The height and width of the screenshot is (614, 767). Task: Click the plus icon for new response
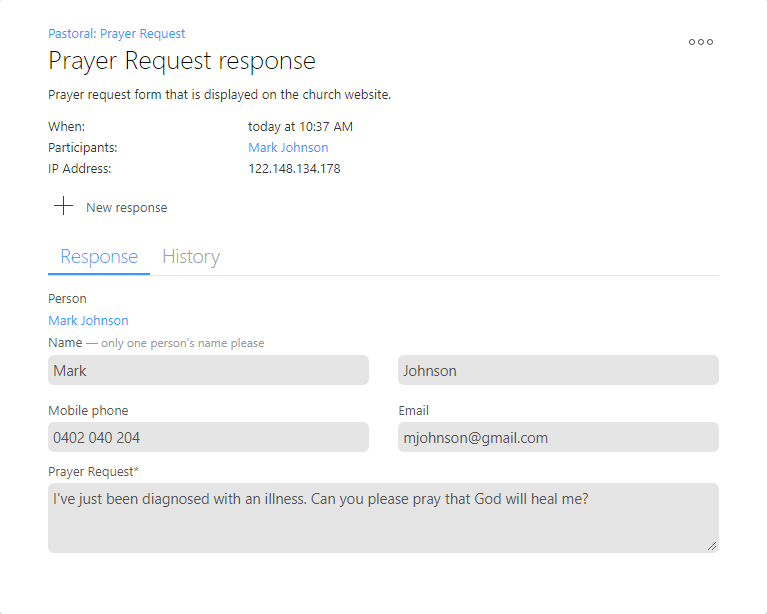63,207
